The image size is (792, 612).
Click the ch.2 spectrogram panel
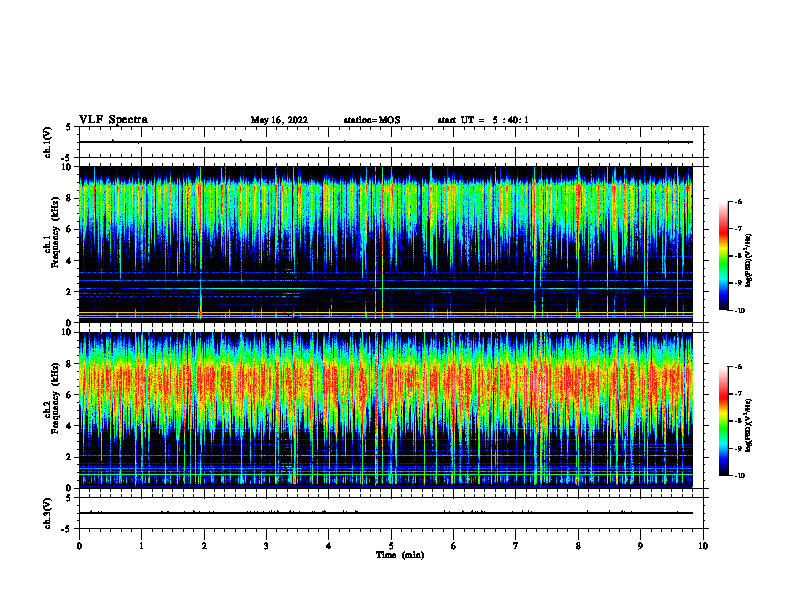[386, 410]
